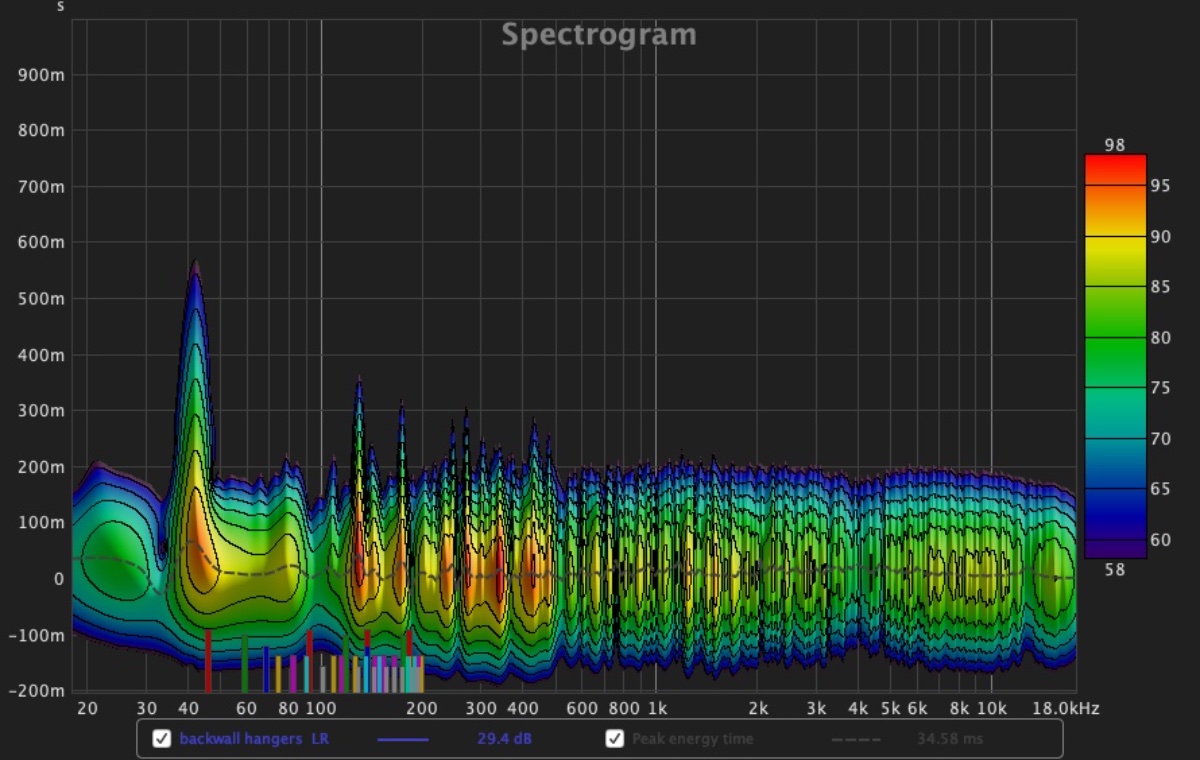
Task: Select the backwall hangers LR legend label
Action: click(x=254, y=739)
